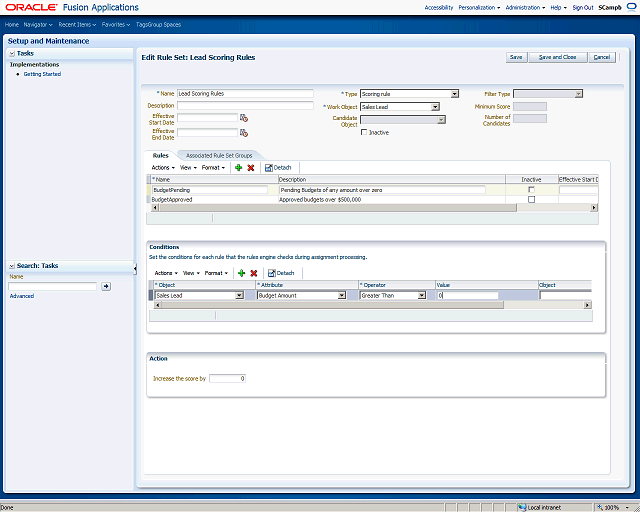
Task: Click inside the Name field Lead Scoring Rules
Action: pos(245,93)
